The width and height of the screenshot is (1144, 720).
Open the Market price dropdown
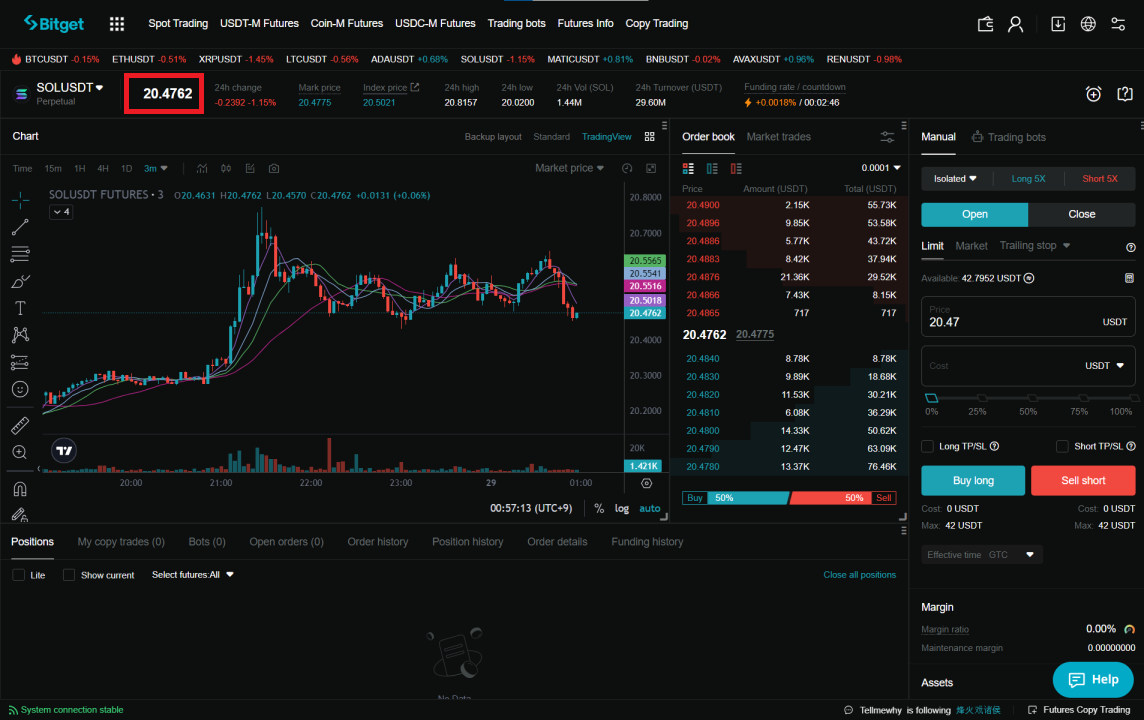(569, 169)
